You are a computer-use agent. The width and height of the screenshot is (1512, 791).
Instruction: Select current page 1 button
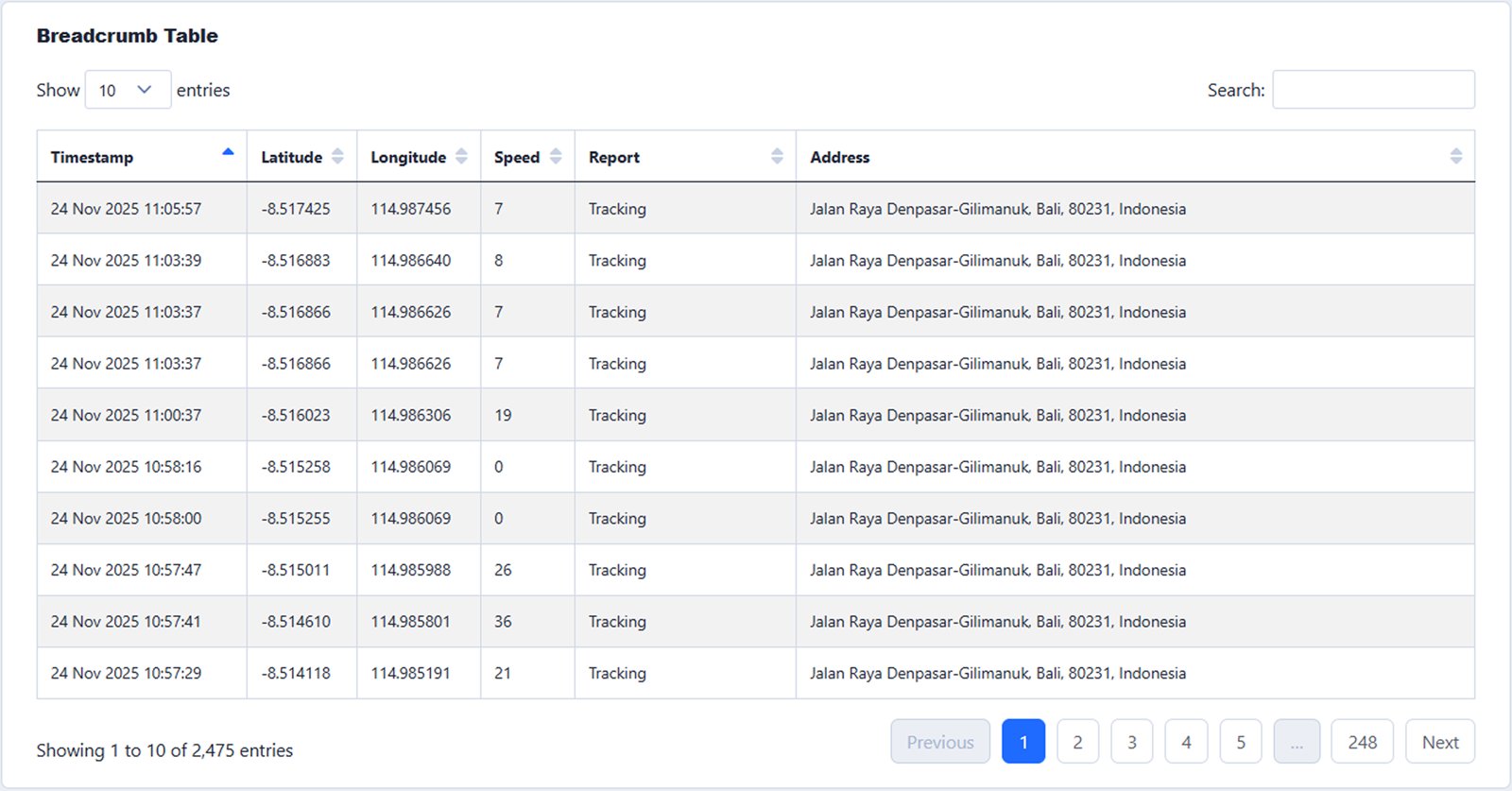1022,742
